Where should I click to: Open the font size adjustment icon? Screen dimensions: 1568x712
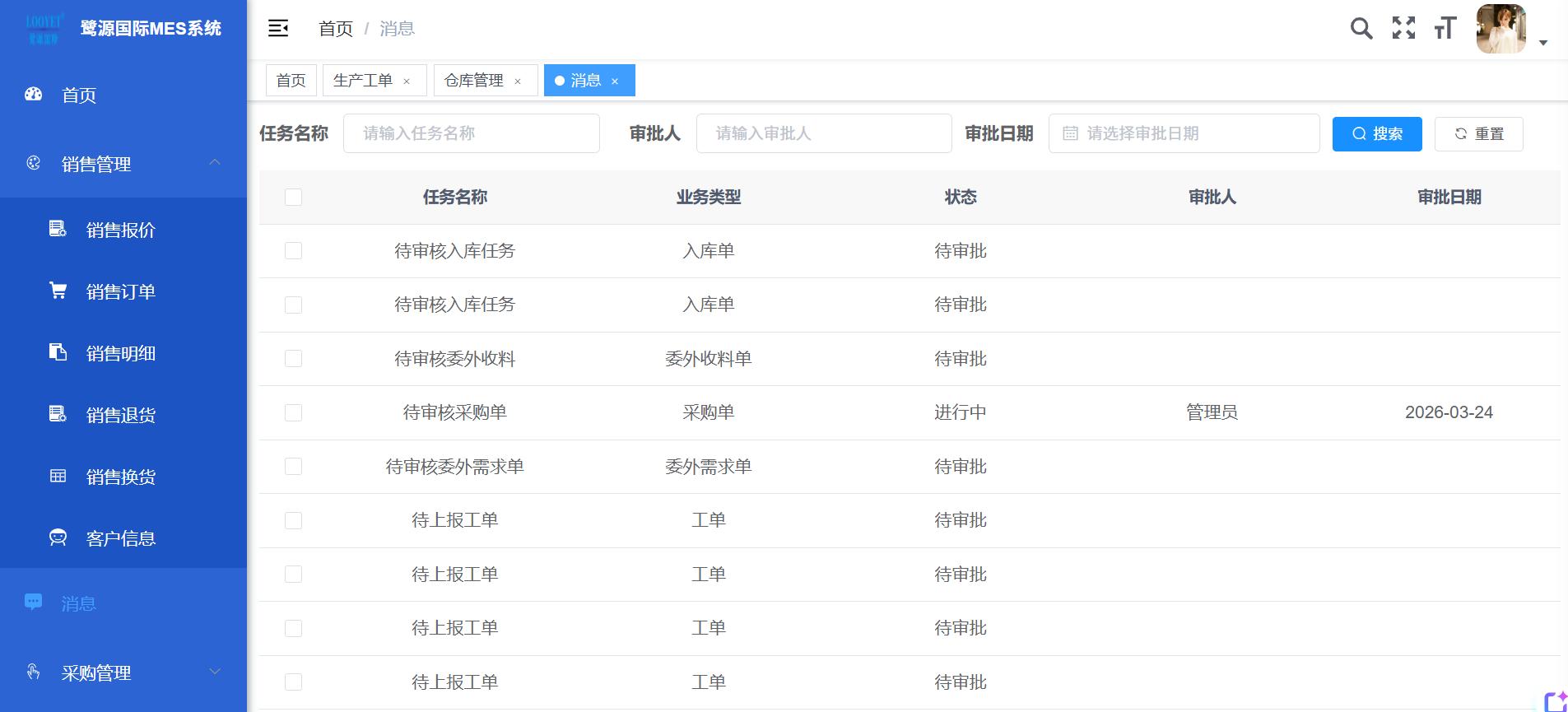(x=1445, y=29)
